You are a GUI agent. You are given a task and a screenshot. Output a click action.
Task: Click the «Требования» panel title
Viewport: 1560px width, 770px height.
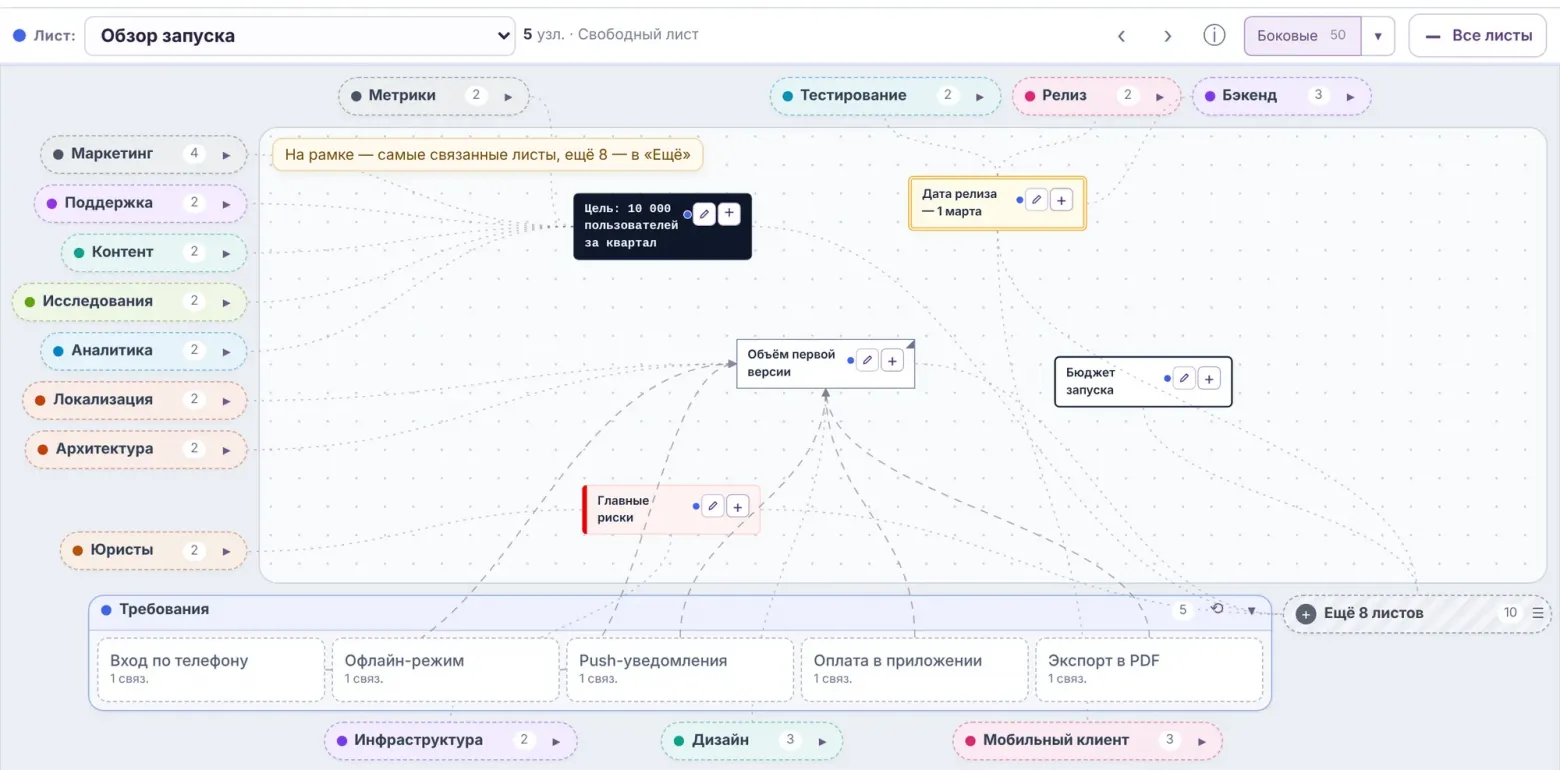pyautogui.click(x=164, y=609)
